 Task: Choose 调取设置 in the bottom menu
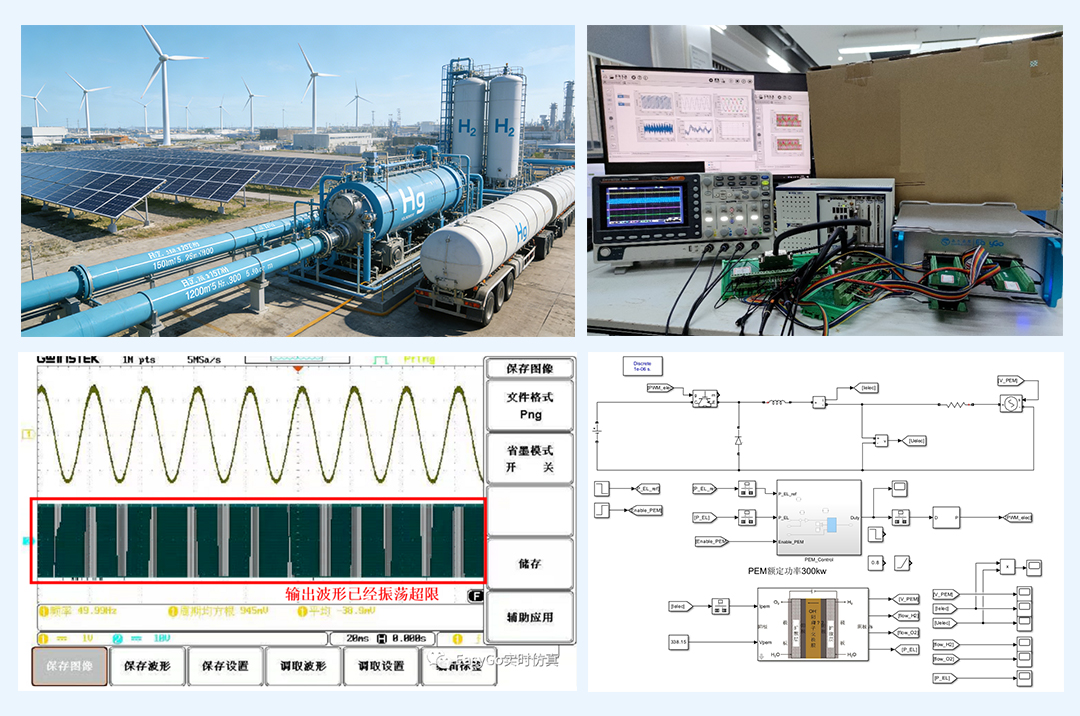click(x=381, y=666)
